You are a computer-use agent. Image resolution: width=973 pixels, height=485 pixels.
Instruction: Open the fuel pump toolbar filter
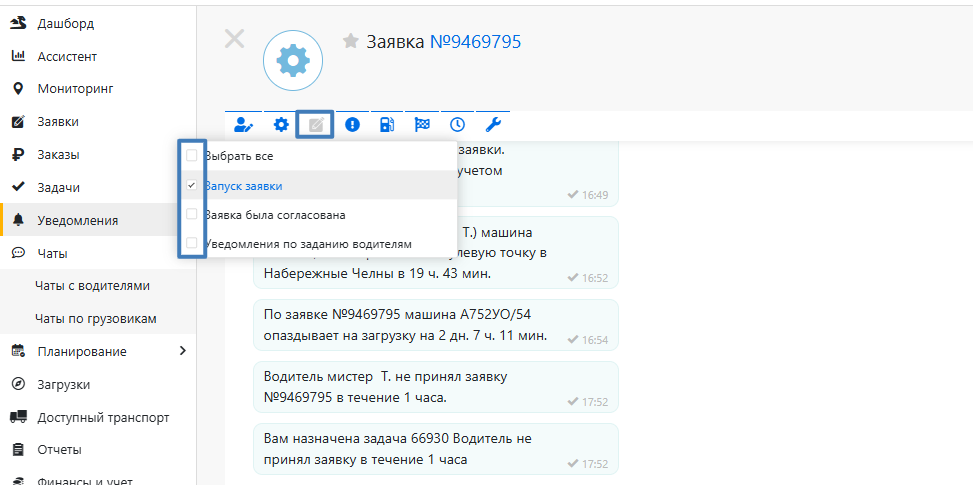387,125
